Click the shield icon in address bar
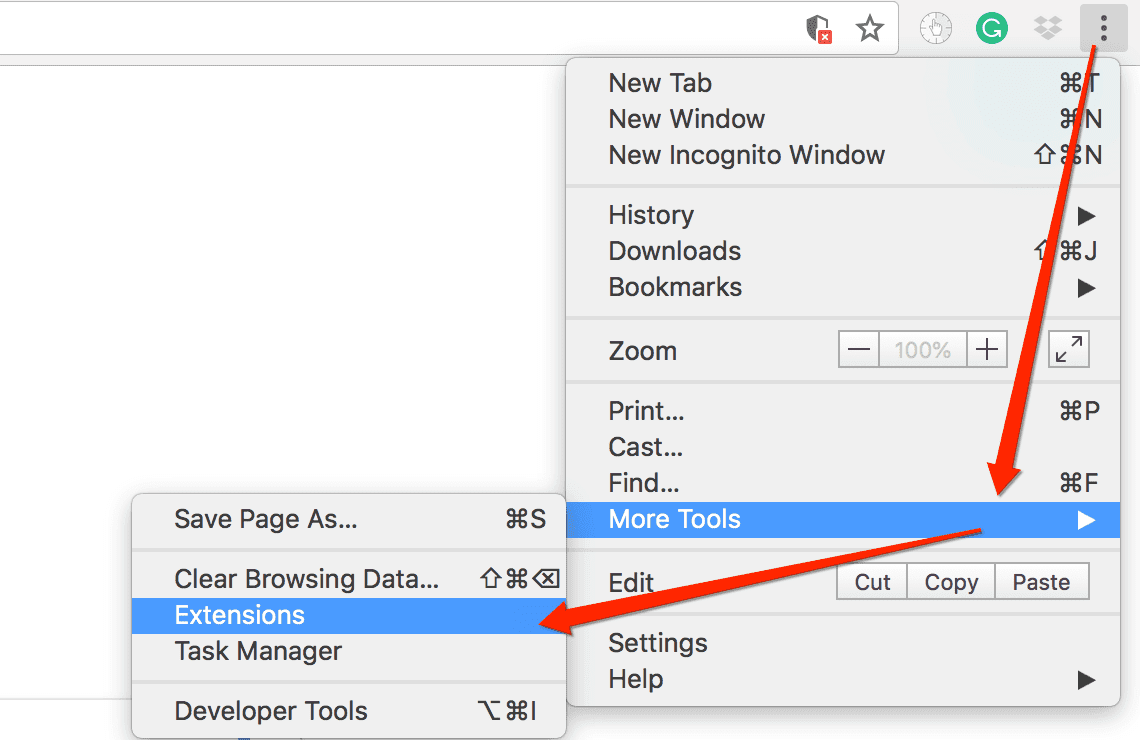This screenshot has height=740, width=1142. point(819,29)
